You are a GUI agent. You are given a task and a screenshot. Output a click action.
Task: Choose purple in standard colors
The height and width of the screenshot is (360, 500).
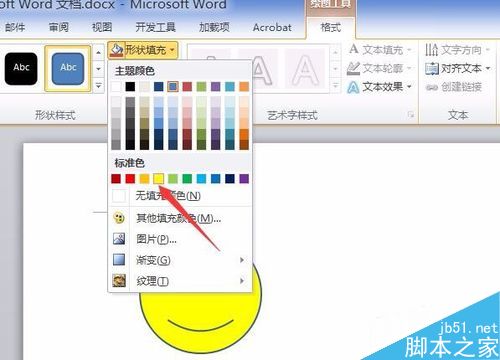(x=244, y=179)
